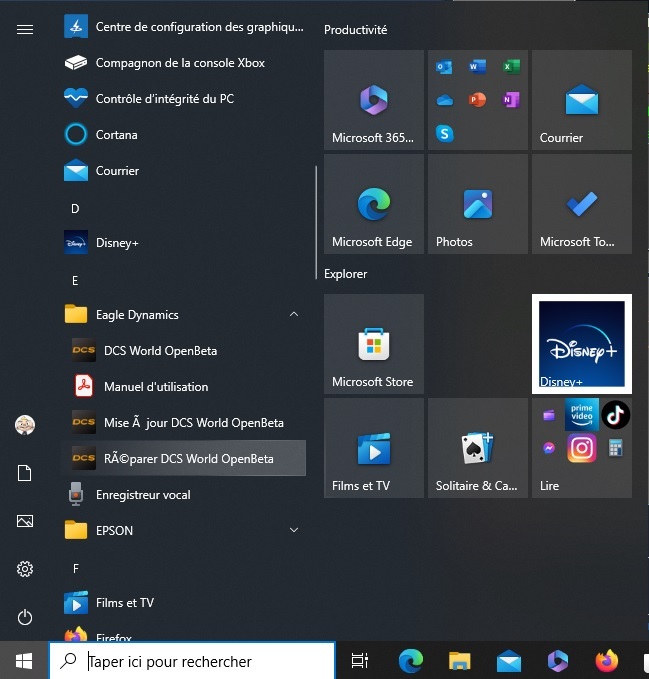Screen dimensions: 649x679
Task: Collapse the Eagle Dynamics folder
Action: point(184,314)
